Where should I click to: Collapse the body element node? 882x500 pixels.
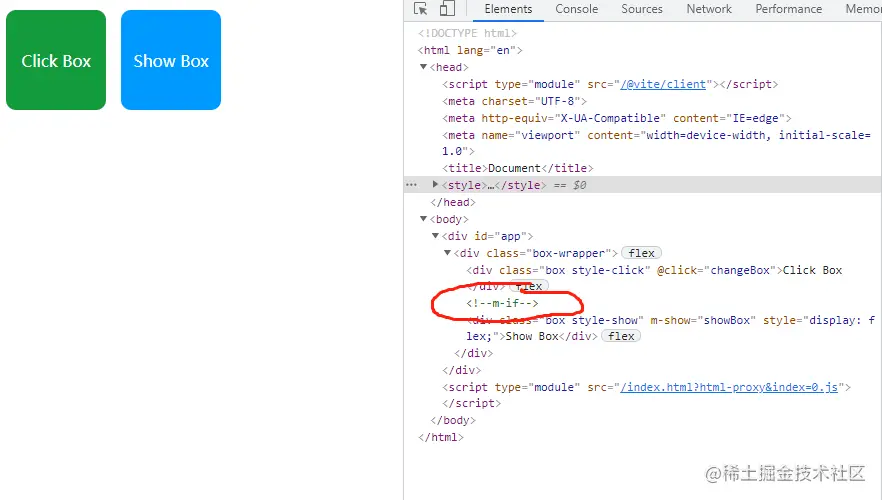tap(423, 219)
